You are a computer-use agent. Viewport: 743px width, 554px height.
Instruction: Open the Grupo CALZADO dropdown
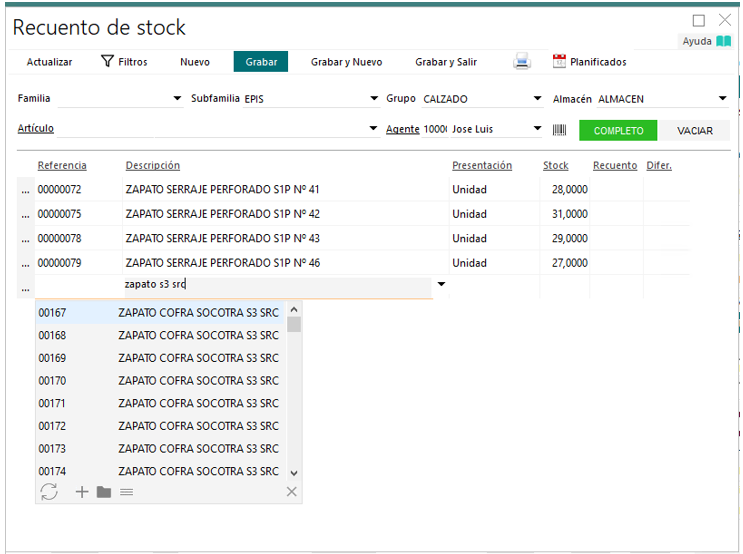(538, 99)
